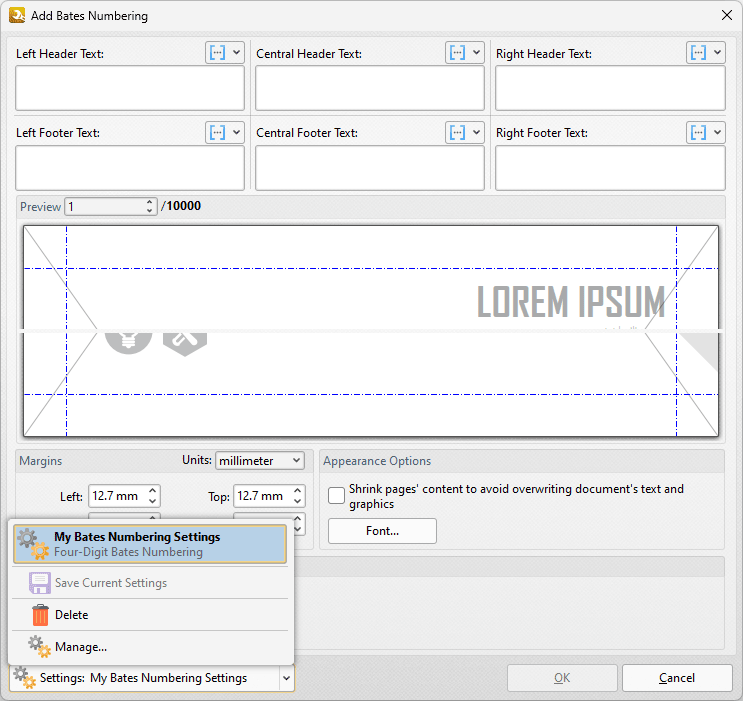743x701 pixels.
Task: Click inside Right Footer Text box
Action: coord(610,168)
